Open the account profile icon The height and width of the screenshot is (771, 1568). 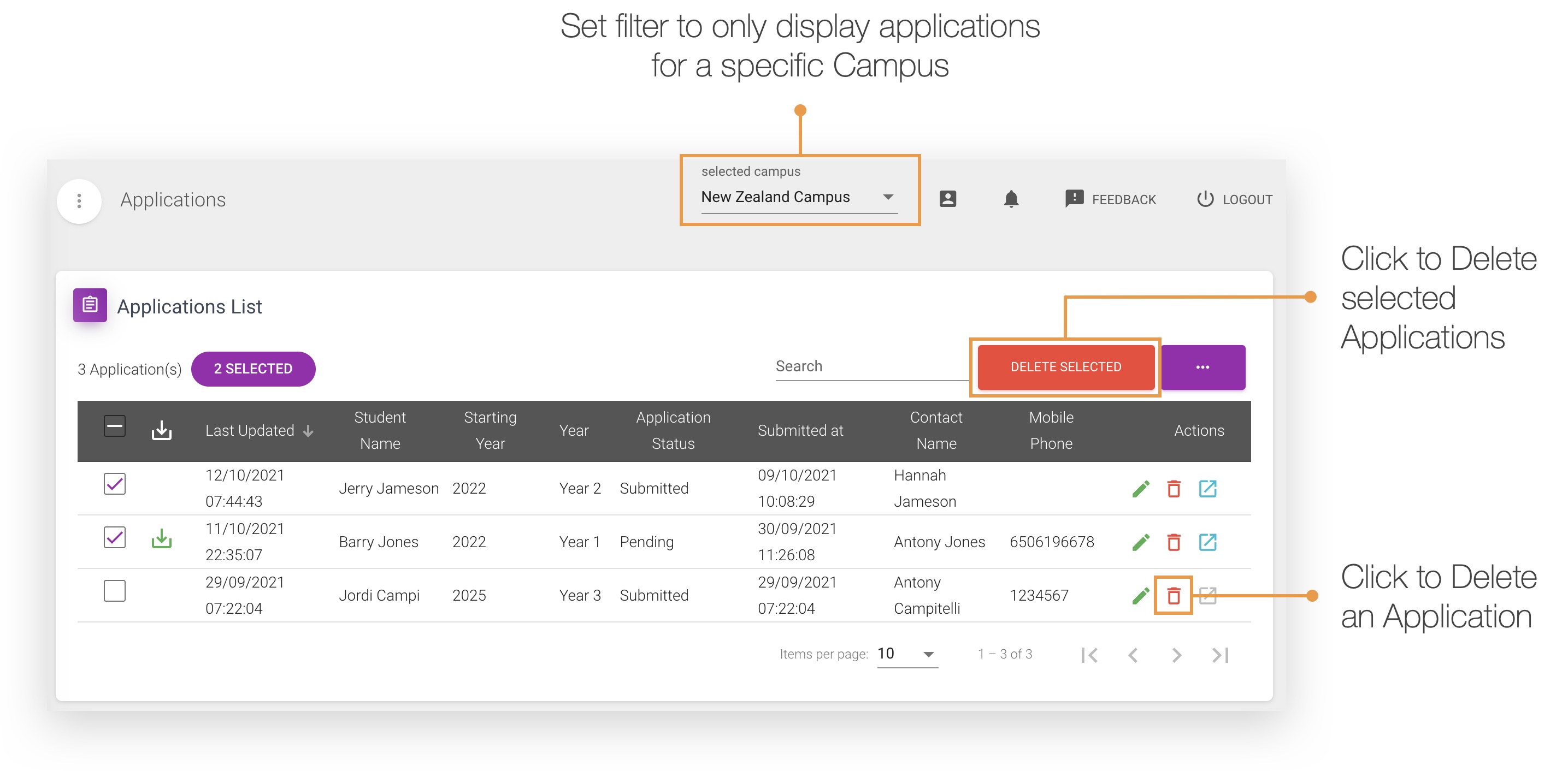(948, 199)
